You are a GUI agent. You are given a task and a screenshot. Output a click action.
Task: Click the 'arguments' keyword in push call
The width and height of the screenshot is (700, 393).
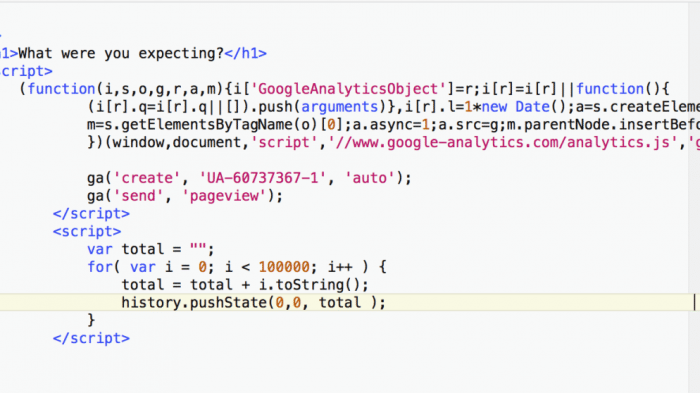tap(340, 107)
